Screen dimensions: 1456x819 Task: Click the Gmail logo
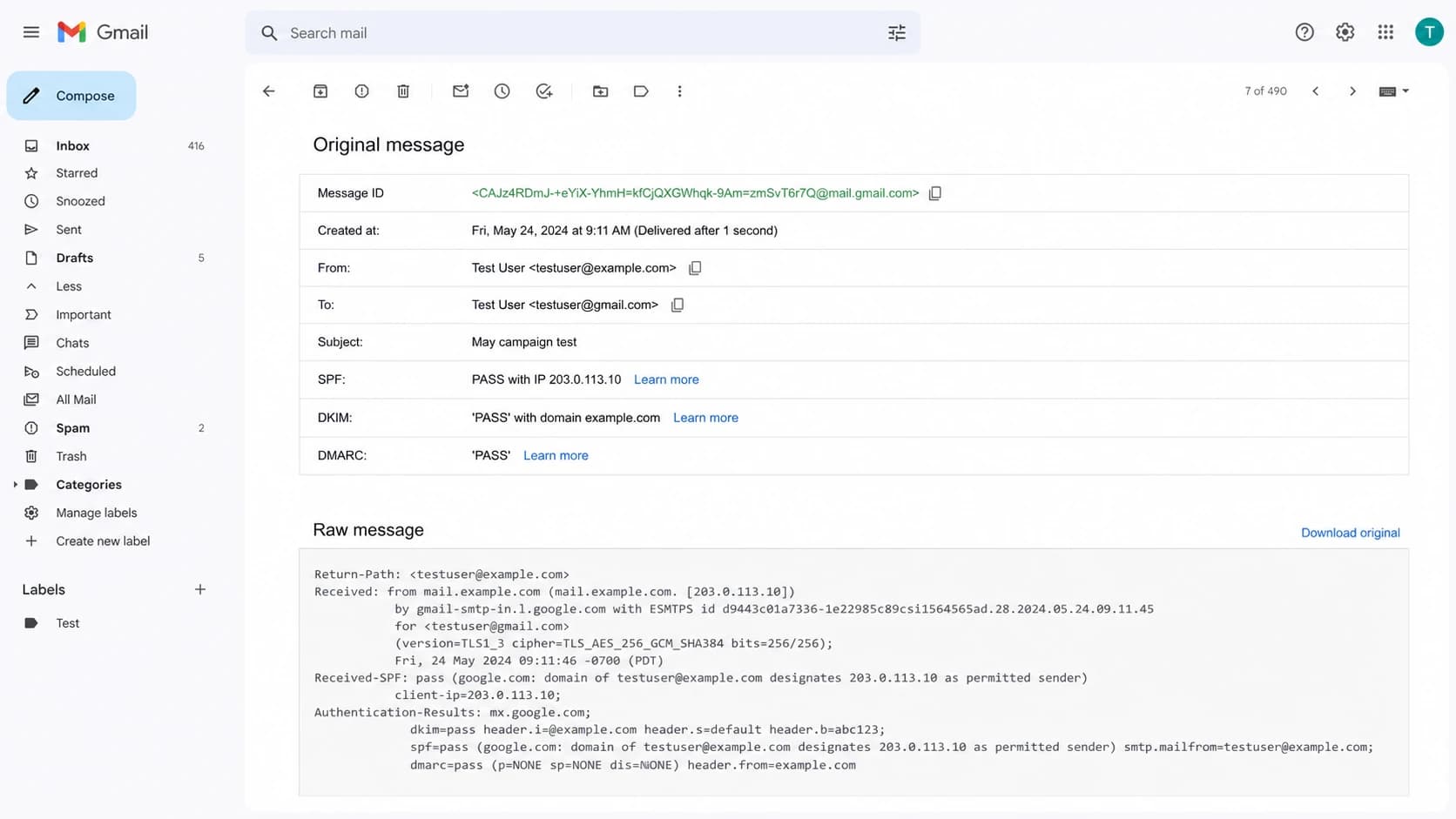click(x=103, y=32)
